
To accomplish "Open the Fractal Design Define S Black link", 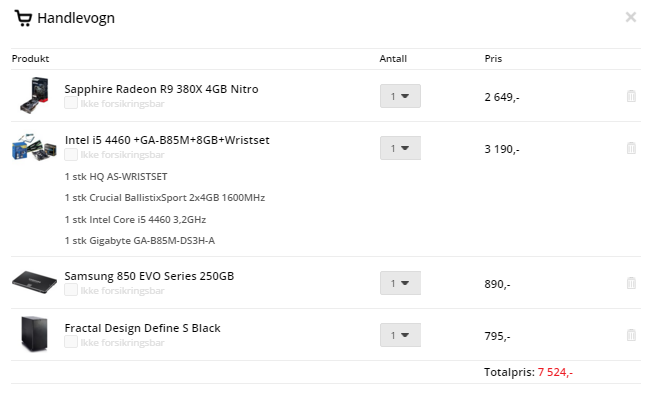I will [x=142, y=328].
